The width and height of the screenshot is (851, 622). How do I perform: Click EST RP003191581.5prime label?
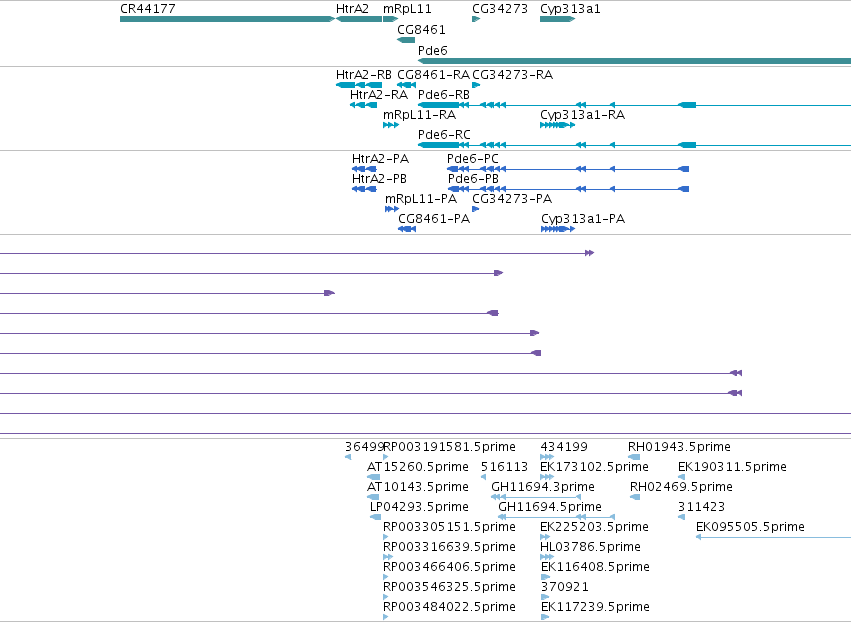coord(449,447)
